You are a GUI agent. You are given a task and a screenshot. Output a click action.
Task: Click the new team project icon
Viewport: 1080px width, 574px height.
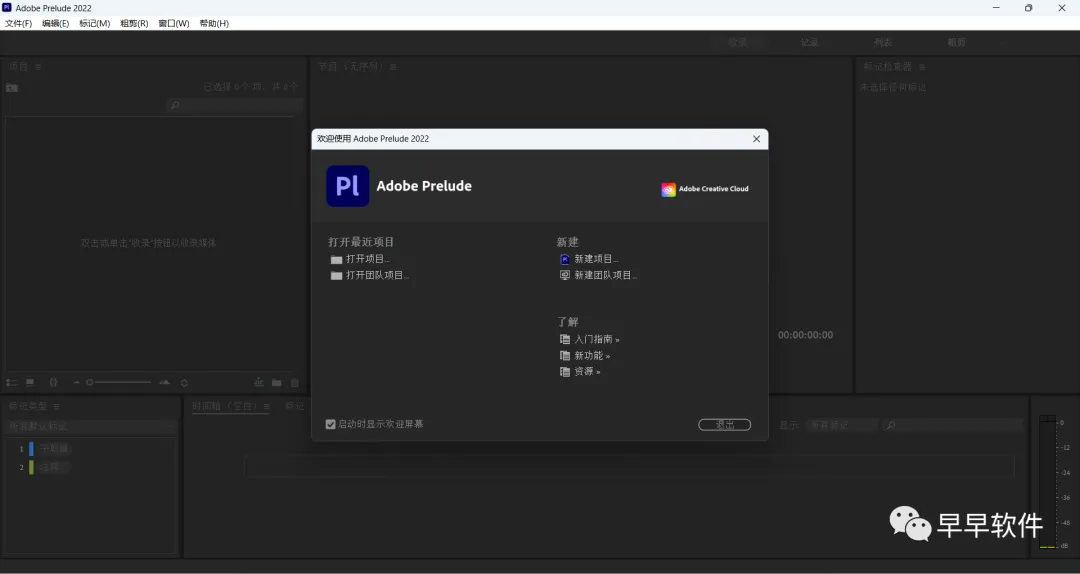pos(565,276)
